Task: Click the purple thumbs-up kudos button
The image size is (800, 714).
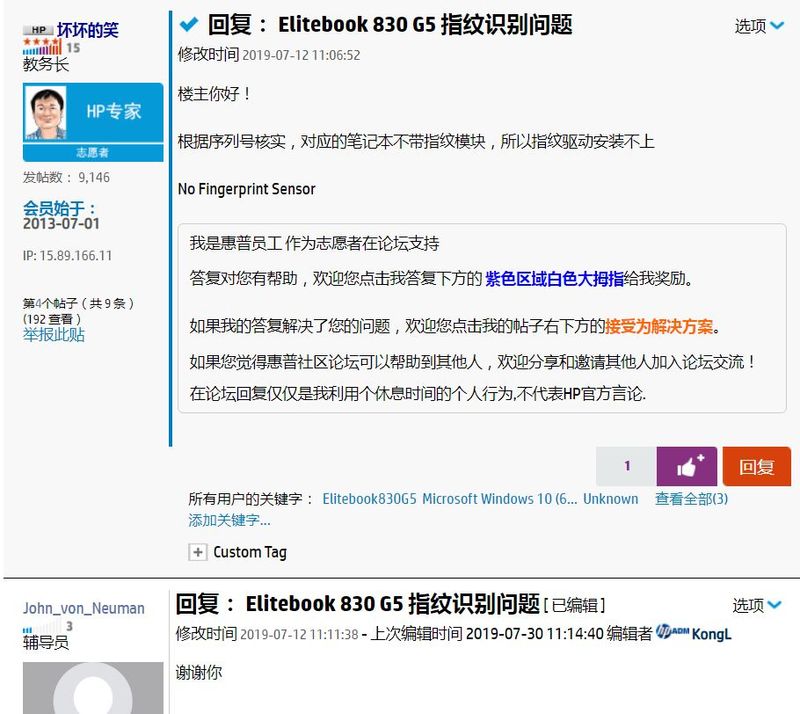Action: [x=686, y=466]
